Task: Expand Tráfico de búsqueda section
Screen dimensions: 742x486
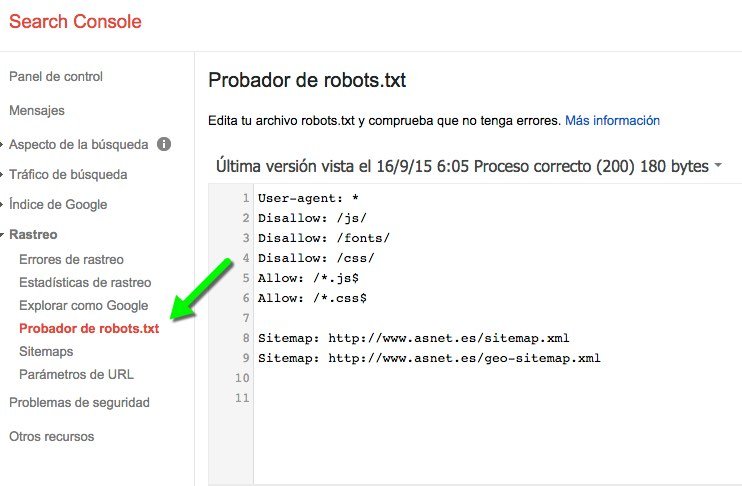Action: [x=68, y=175]
